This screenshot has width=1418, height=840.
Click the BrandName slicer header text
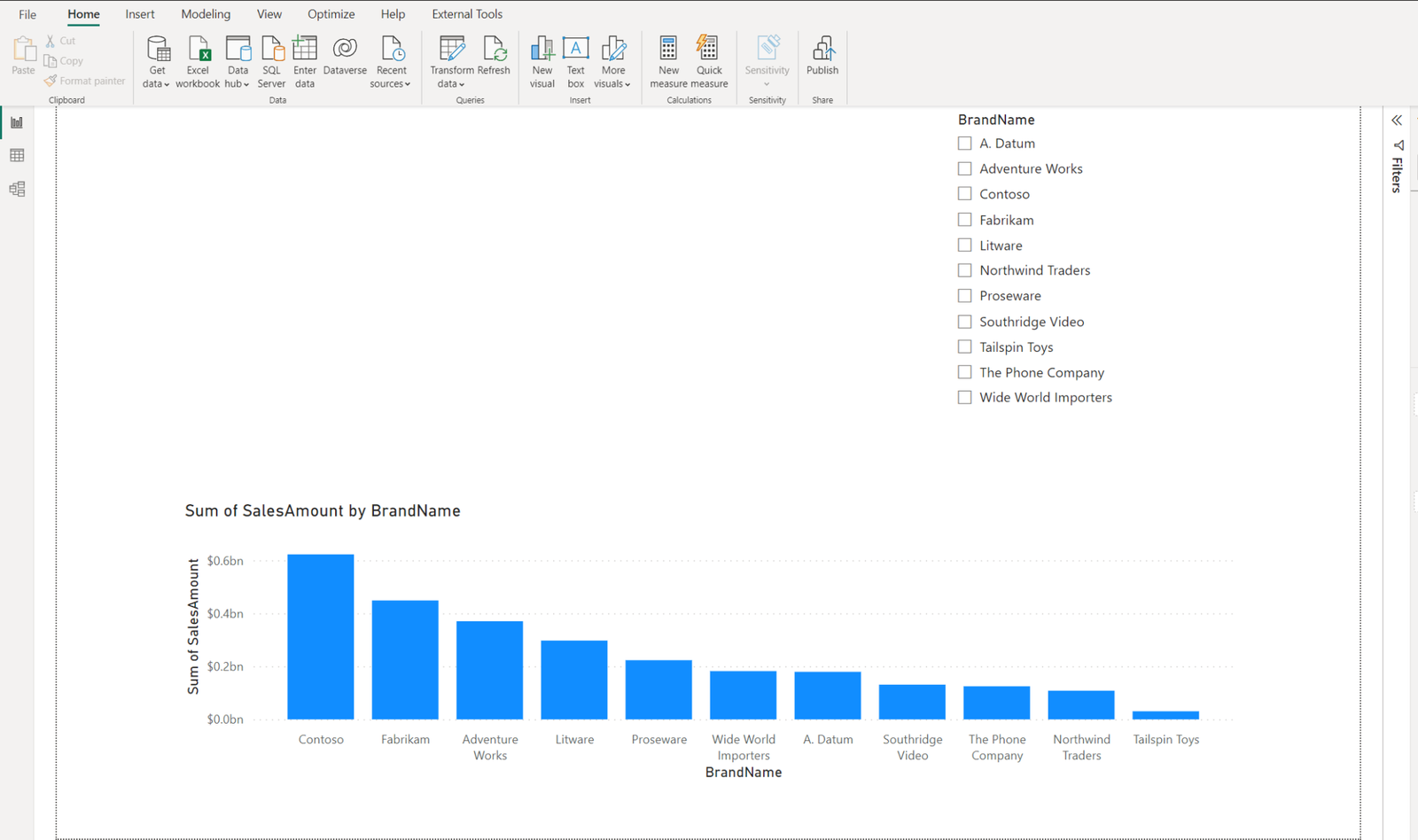pyautogui.click(x=996, y=120)
